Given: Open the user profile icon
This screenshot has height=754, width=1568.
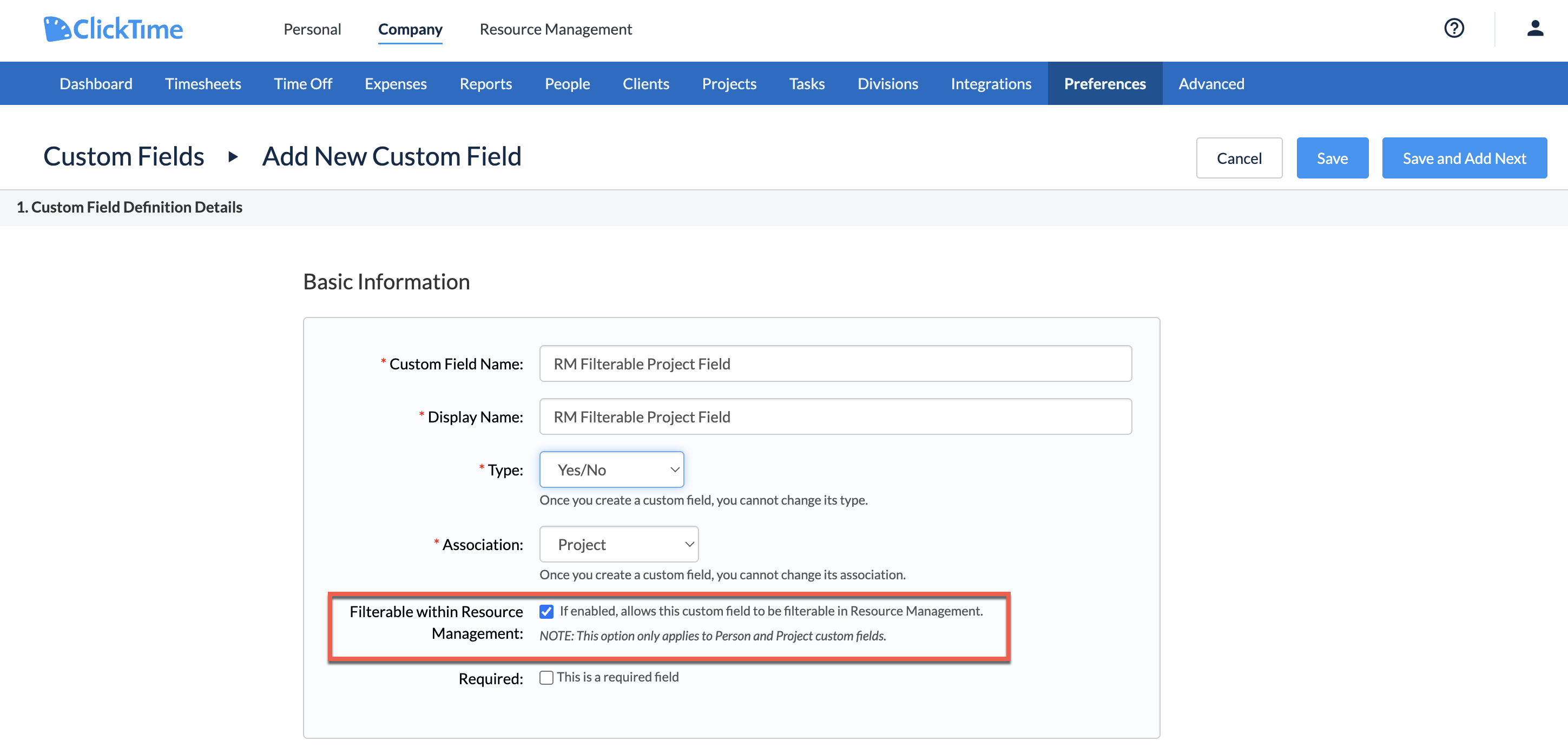Looking at the screenshot, I should (x=1534, y=28).
